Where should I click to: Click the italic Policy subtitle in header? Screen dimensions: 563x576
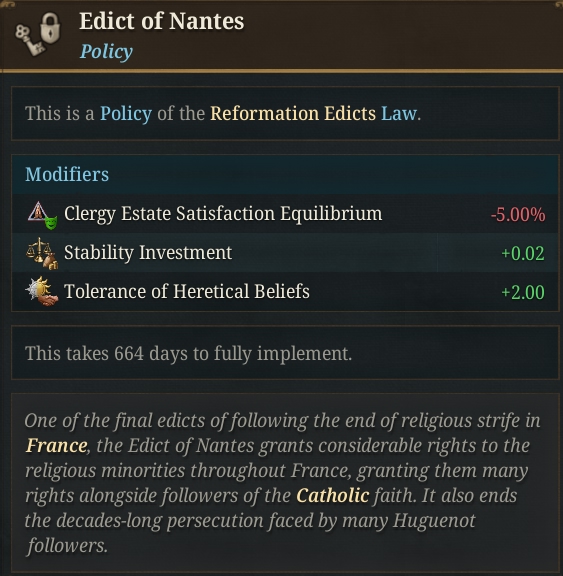click(x=106, y=51)
